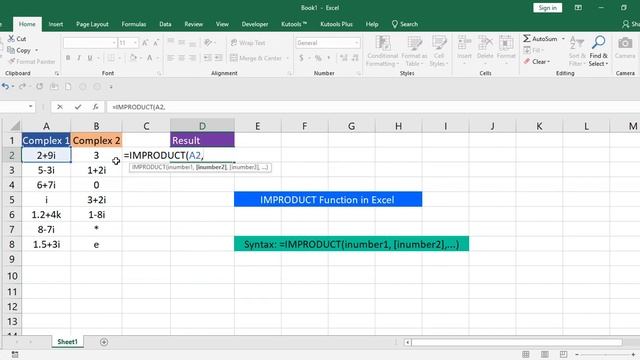Select cell A3 containing 5-3i
This screenshot has height=360, width=640.
click(46, 170)
